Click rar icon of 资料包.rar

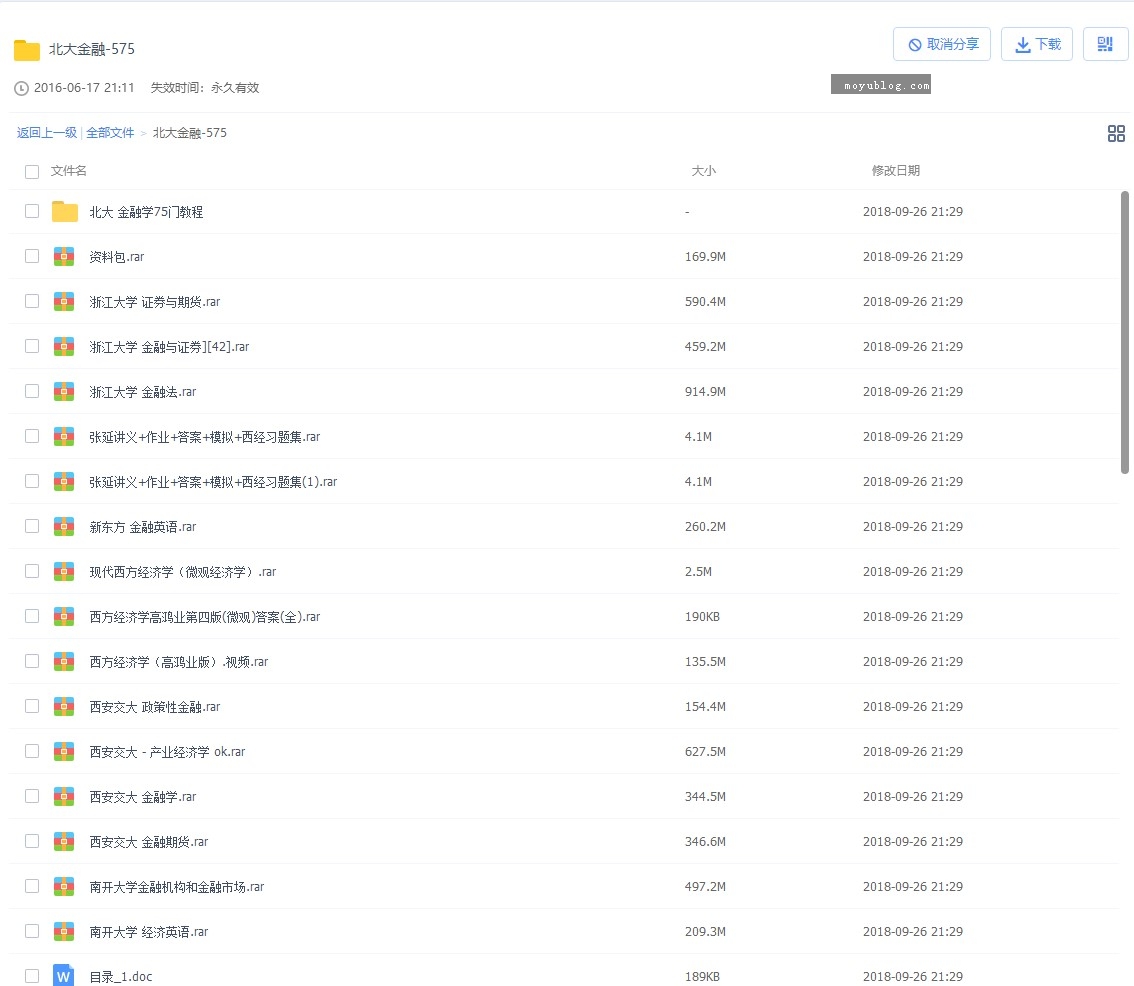(x=64, y=256)
